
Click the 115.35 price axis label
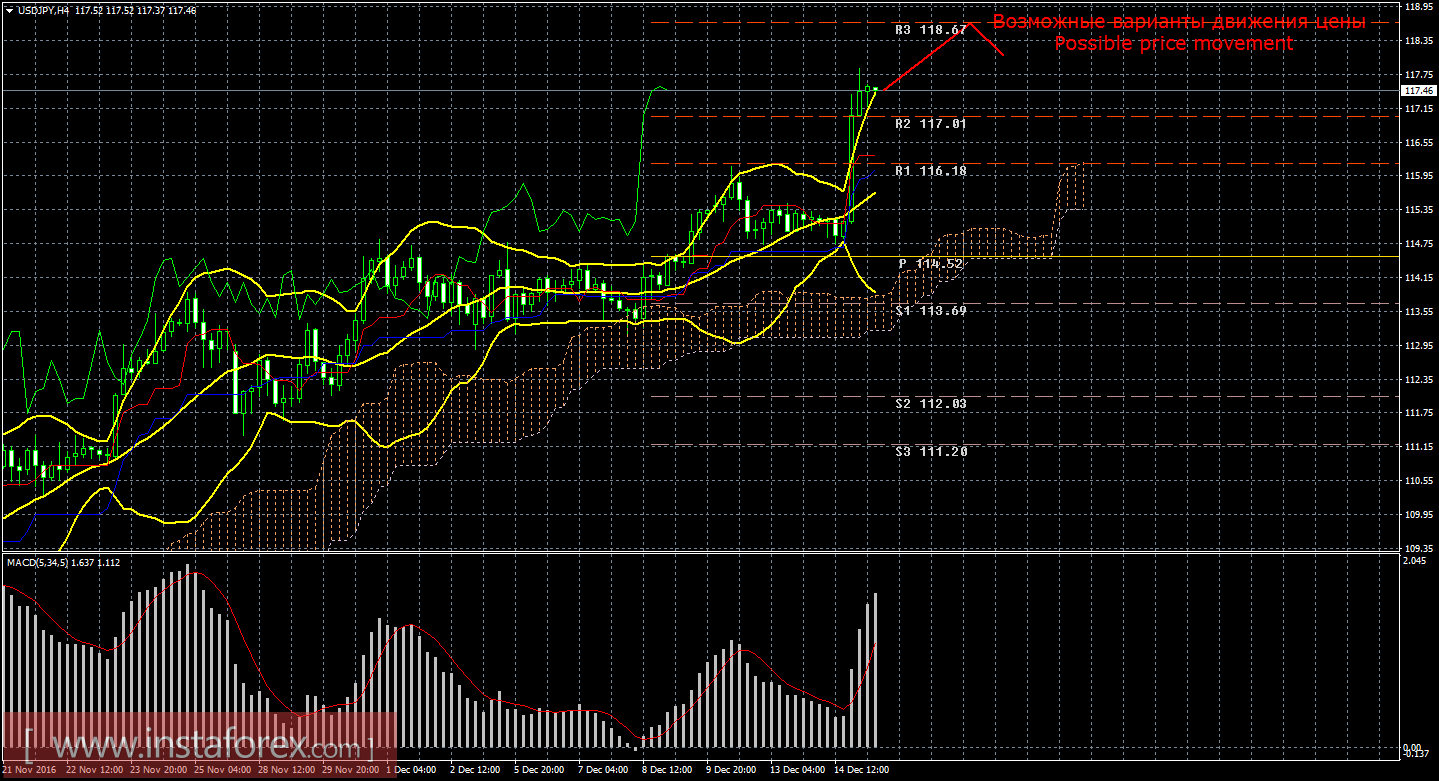(1419, 211)
